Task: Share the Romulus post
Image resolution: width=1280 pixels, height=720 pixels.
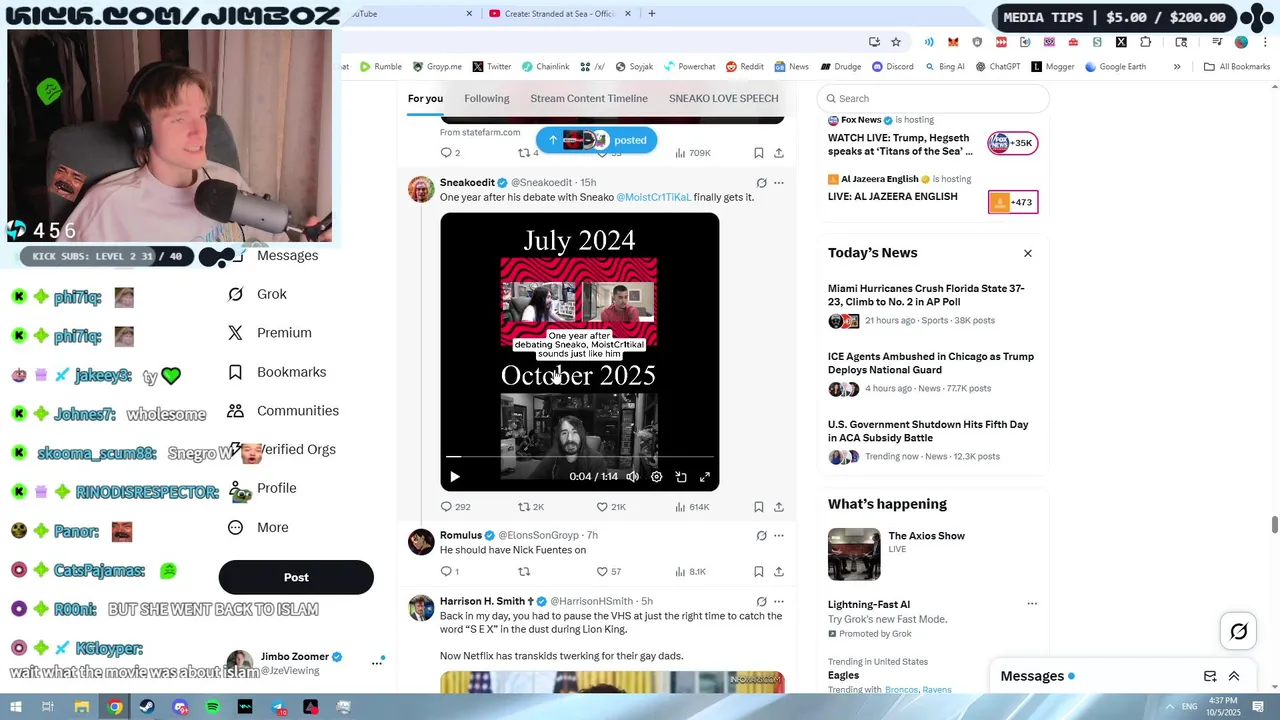Action: (779, 572)
